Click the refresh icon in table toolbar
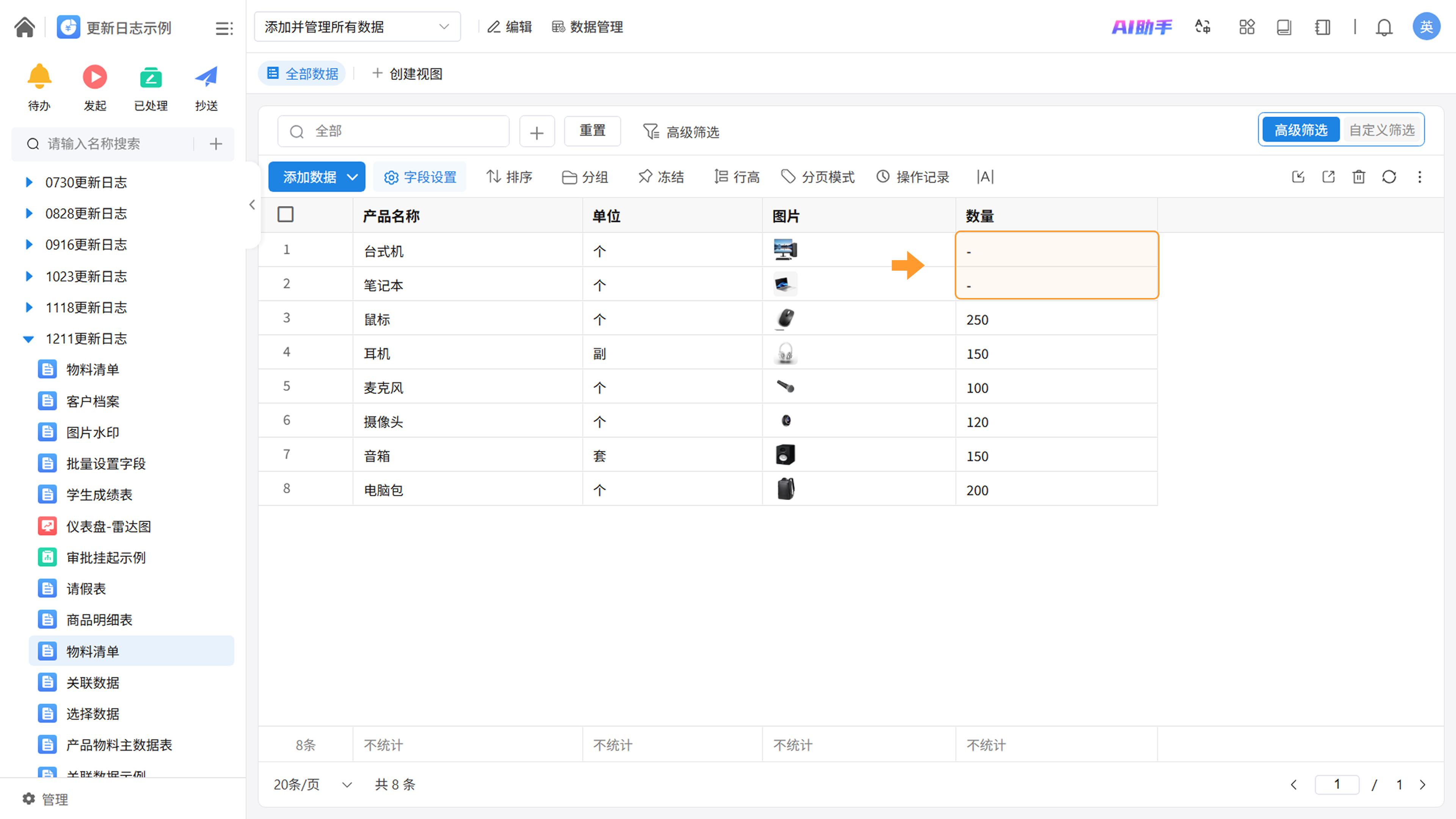 1389,177
